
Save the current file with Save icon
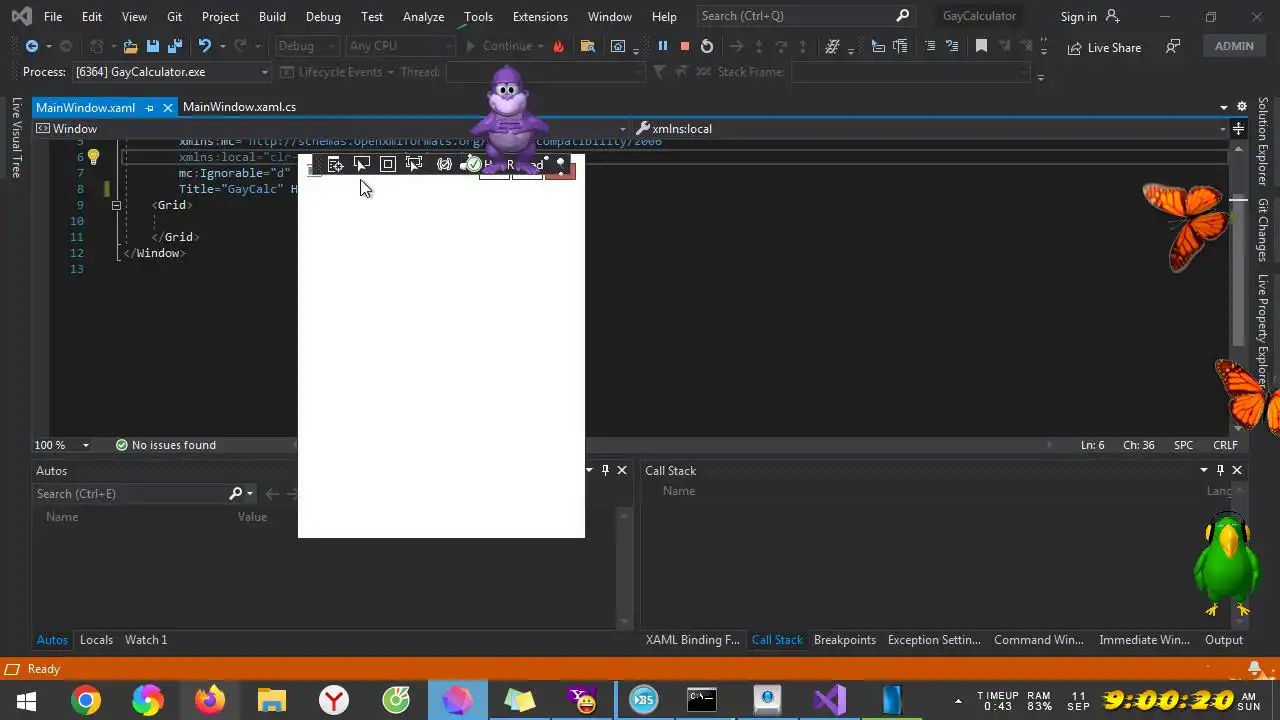(x=152, y=46)
